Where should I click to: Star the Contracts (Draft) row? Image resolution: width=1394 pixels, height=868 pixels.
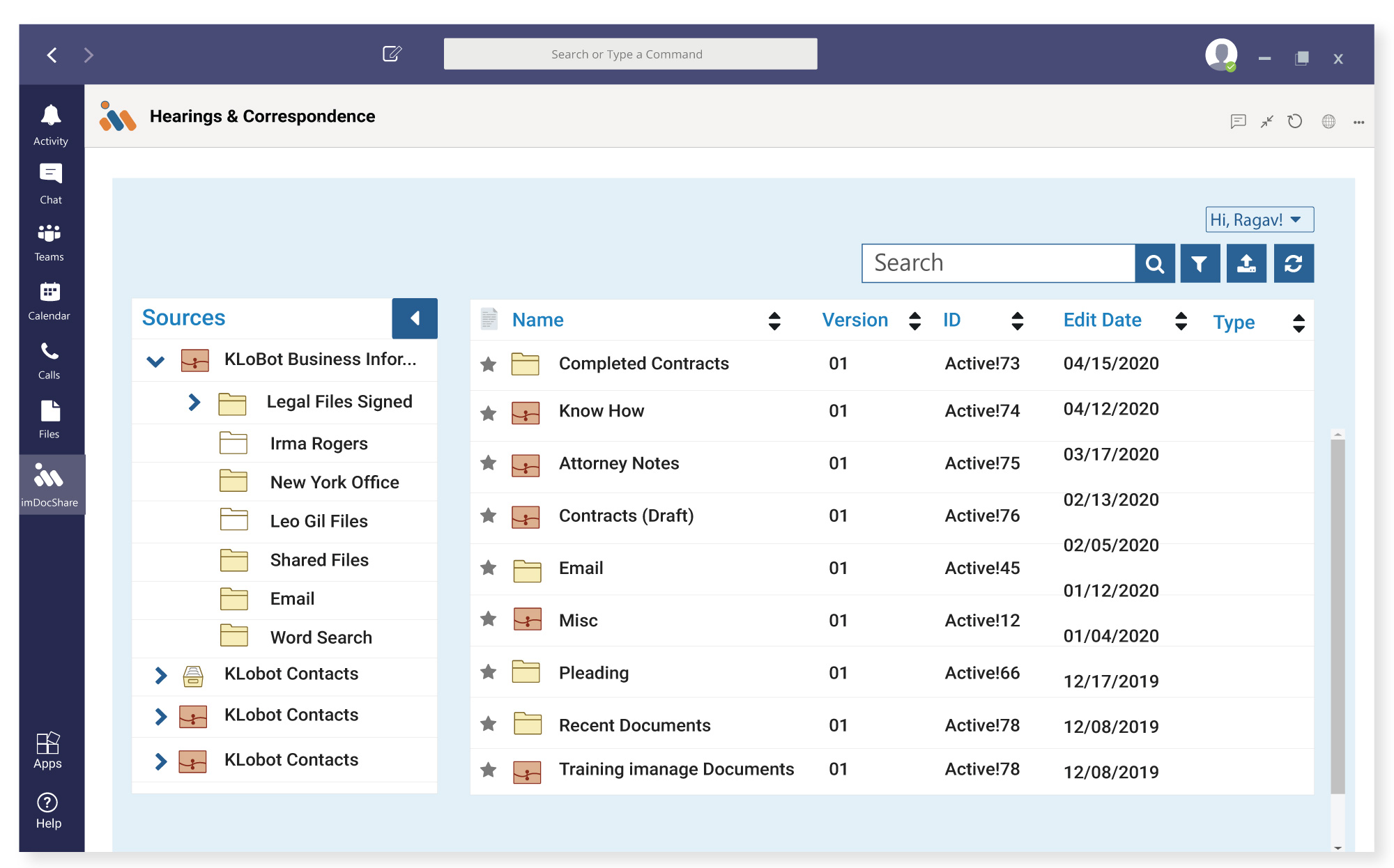[489, 515]
